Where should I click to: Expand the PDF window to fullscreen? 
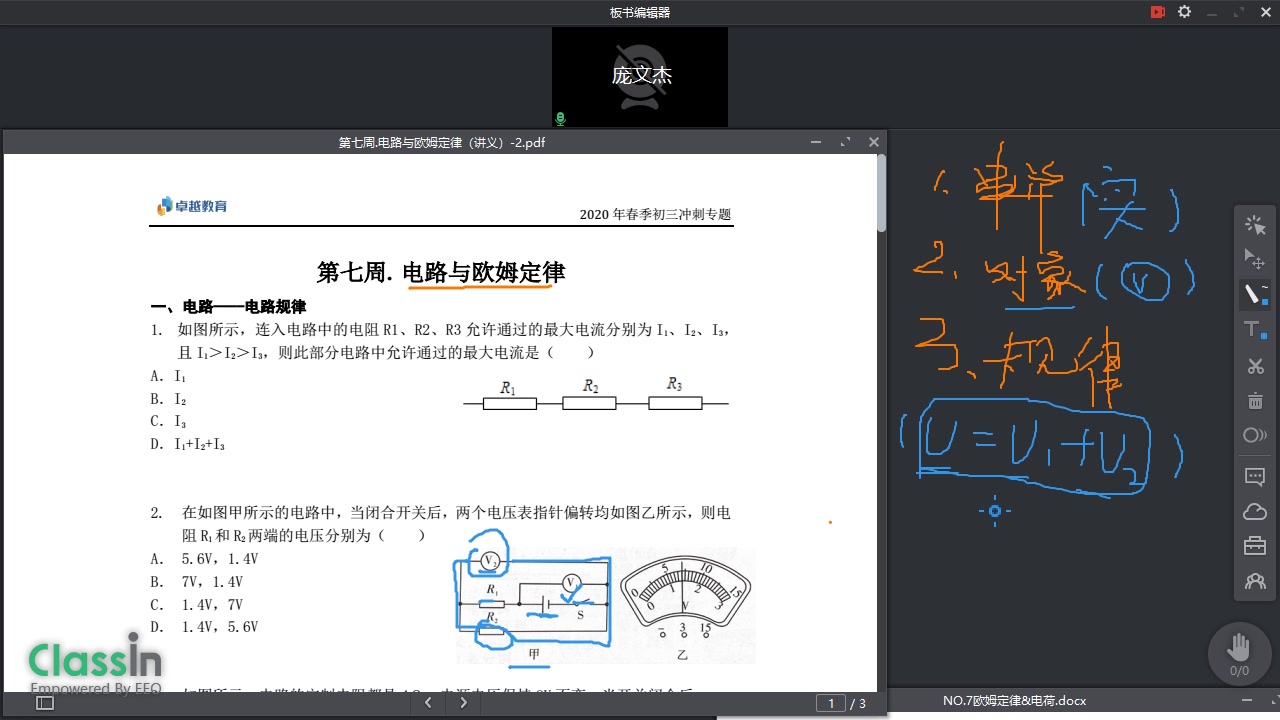(845, 141)
